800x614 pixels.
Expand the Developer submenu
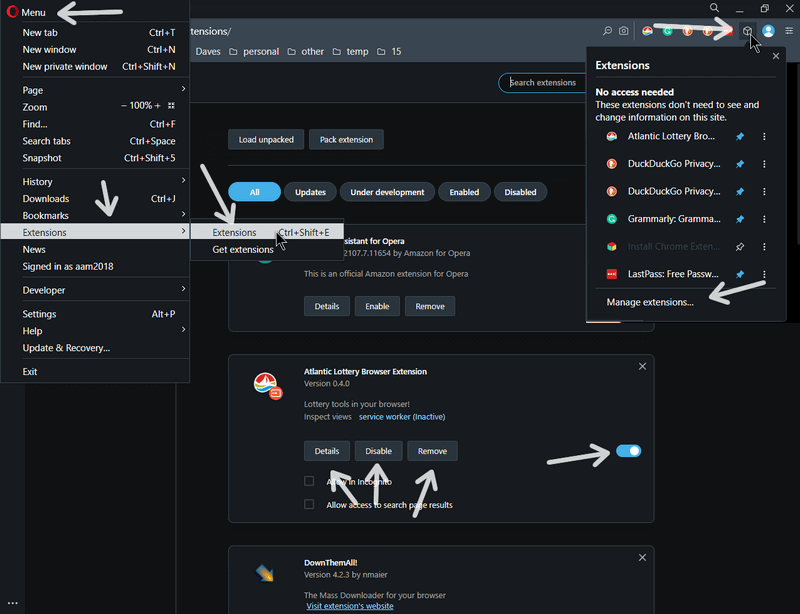click(x=95, y=290)
